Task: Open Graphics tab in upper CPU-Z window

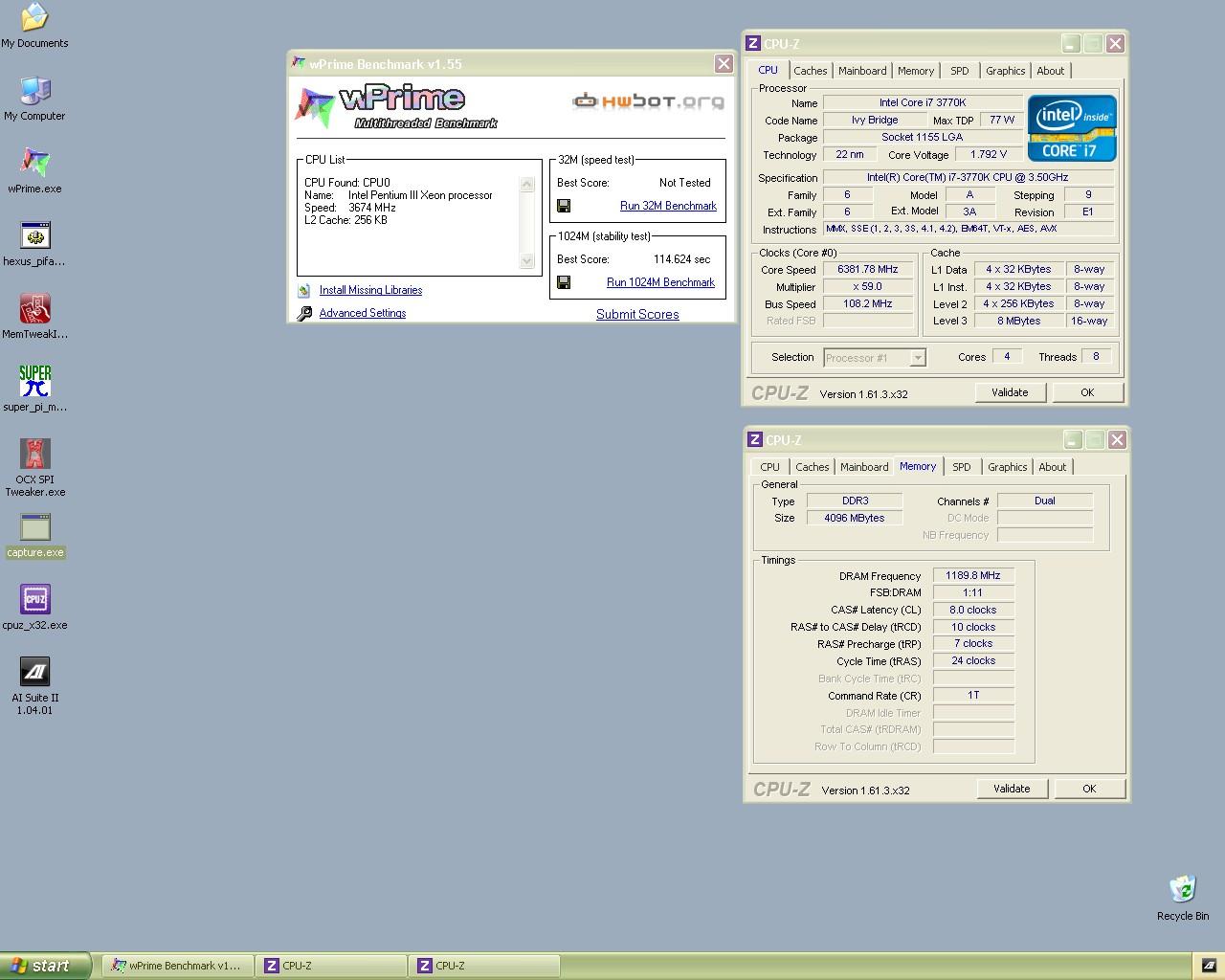Action: click(x=1006, y=71)
